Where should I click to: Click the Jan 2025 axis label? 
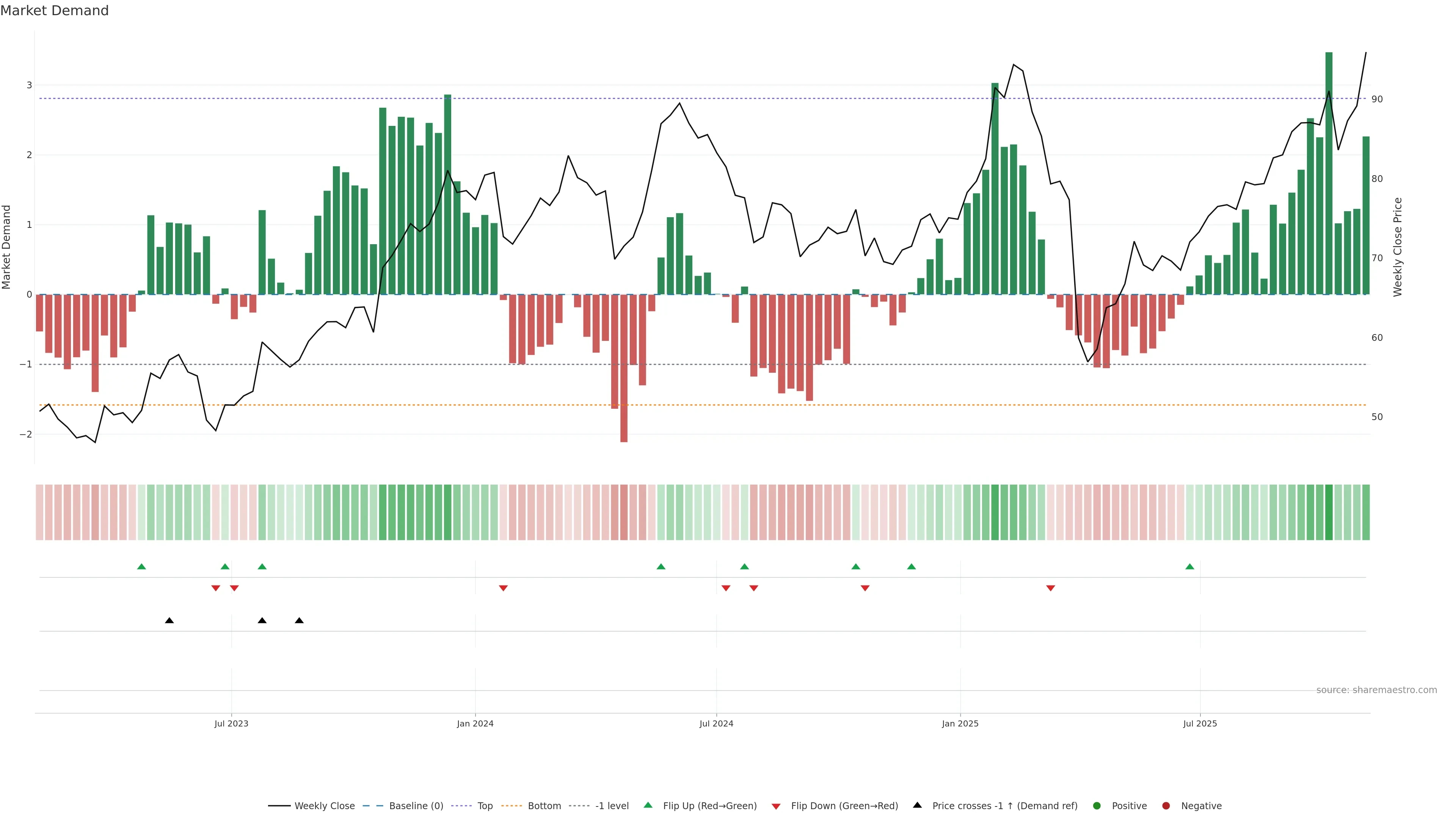click(x=960, y=723)
